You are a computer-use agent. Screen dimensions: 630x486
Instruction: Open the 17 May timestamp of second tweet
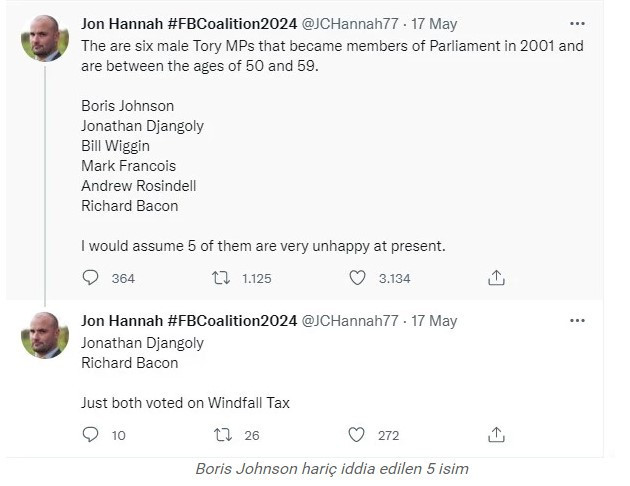point(436,321)
